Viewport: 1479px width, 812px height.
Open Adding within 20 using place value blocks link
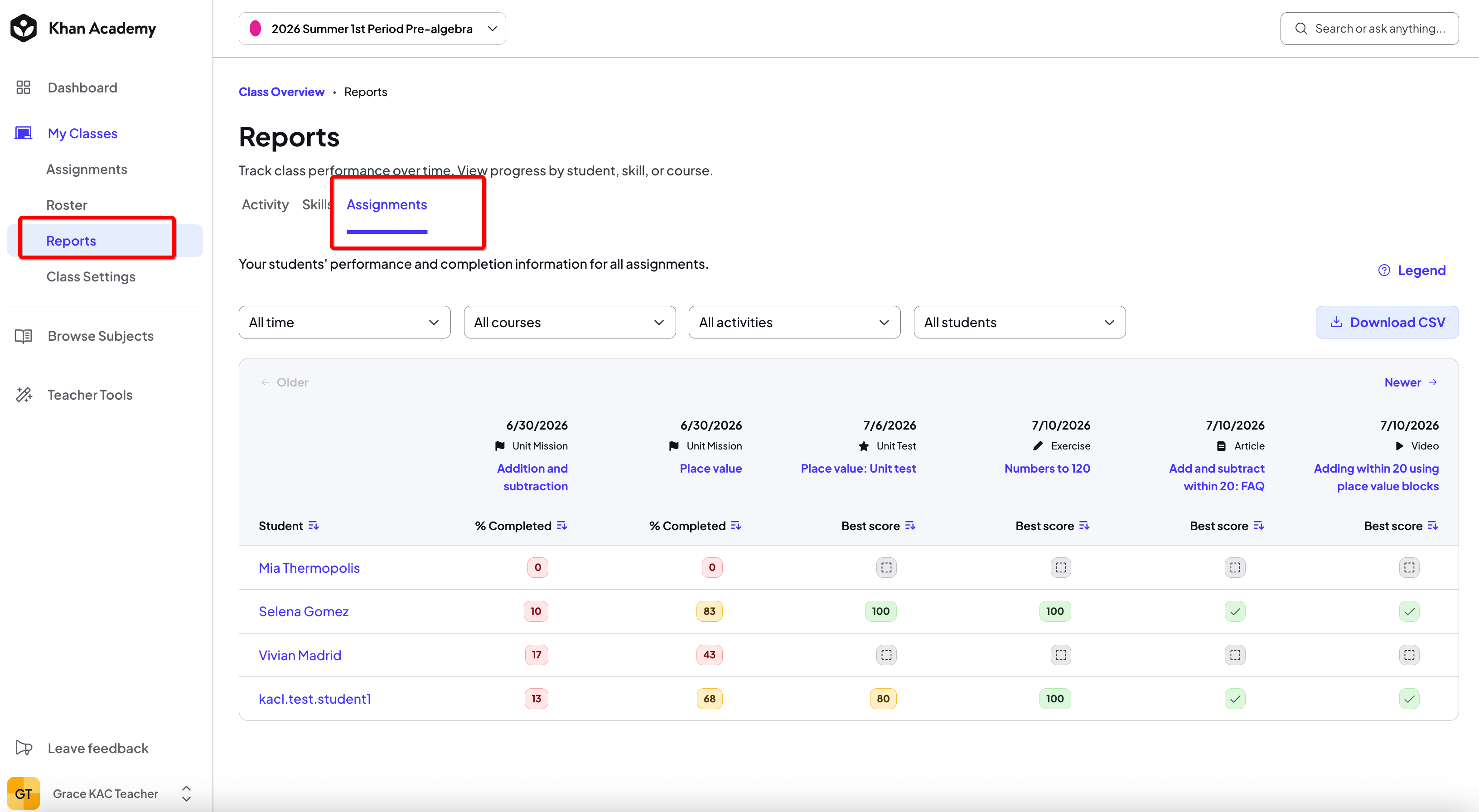click(1376, 477)
